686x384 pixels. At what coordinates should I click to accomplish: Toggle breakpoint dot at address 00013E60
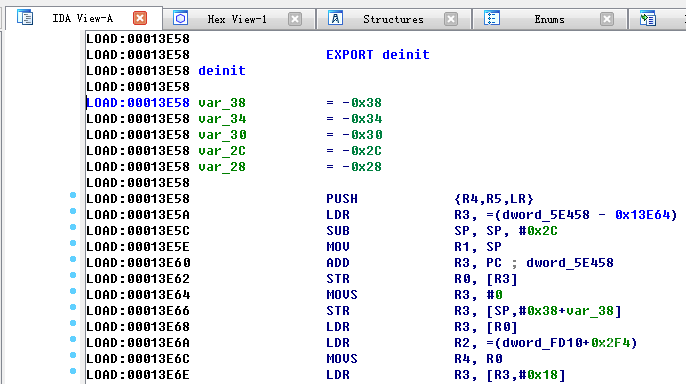coord(73,259)
